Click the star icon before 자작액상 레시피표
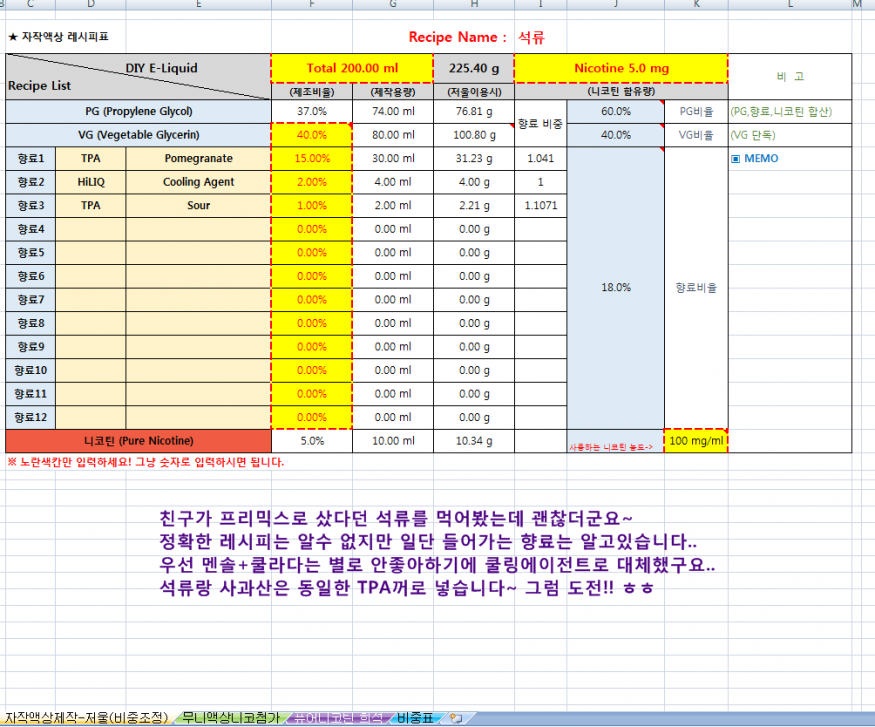Viewport: 875px width, 727px height. click(x=12, y=37)
